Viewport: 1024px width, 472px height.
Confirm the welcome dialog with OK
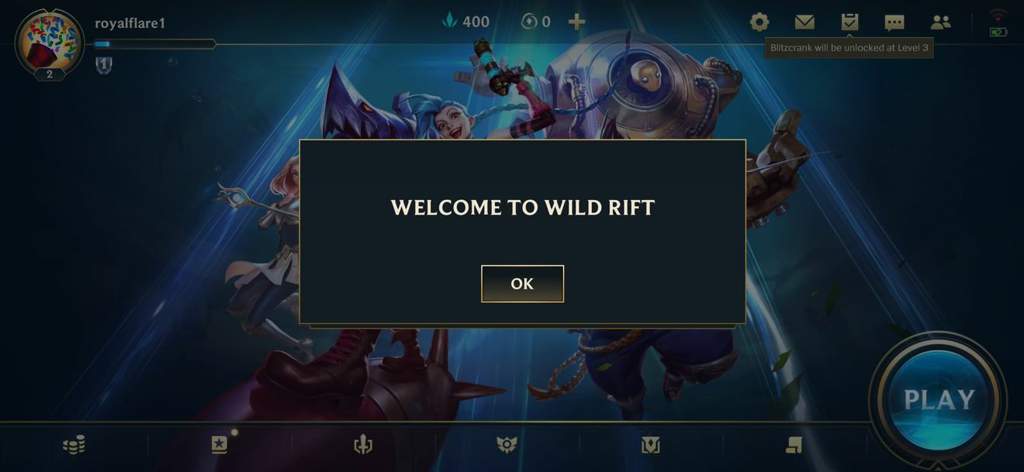pos(522,283)
